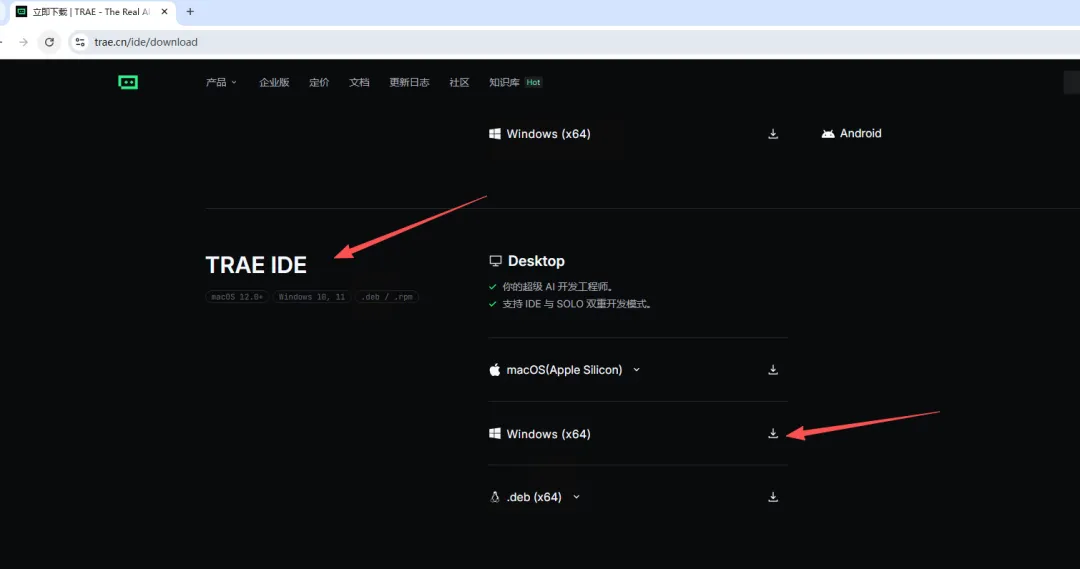Click the .deb (x64) label
Screen dimensions: 1080x569
point(534,497)
